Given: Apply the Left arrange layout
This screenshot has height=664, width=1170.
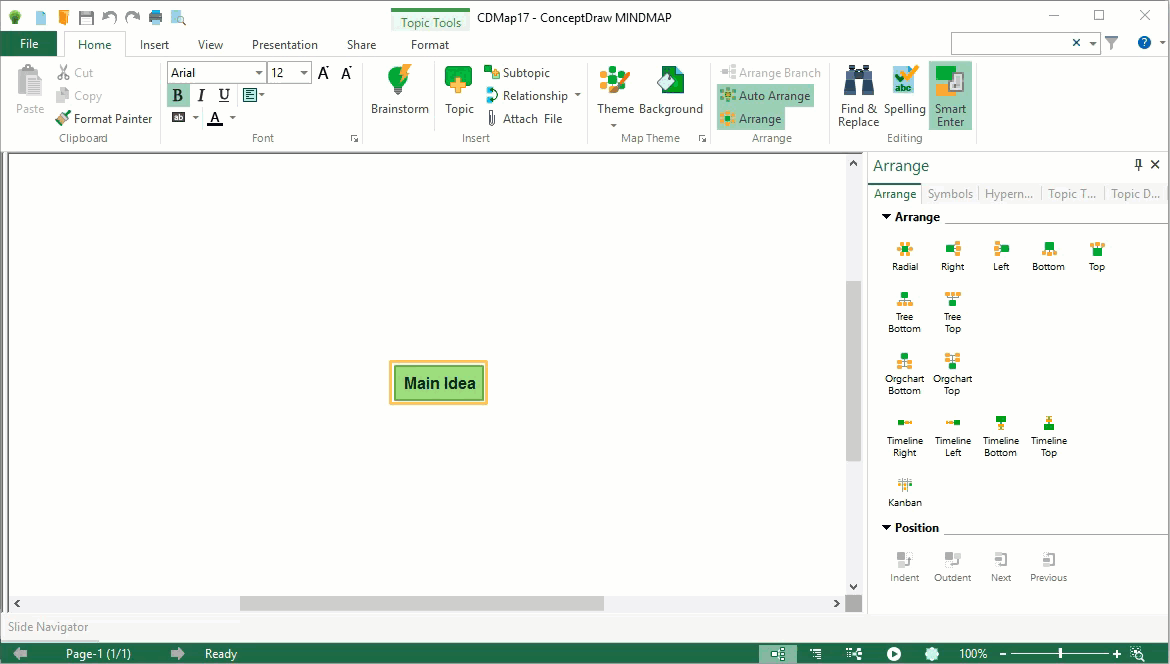Looking at the screenshot, I should tap(1001, 256).
